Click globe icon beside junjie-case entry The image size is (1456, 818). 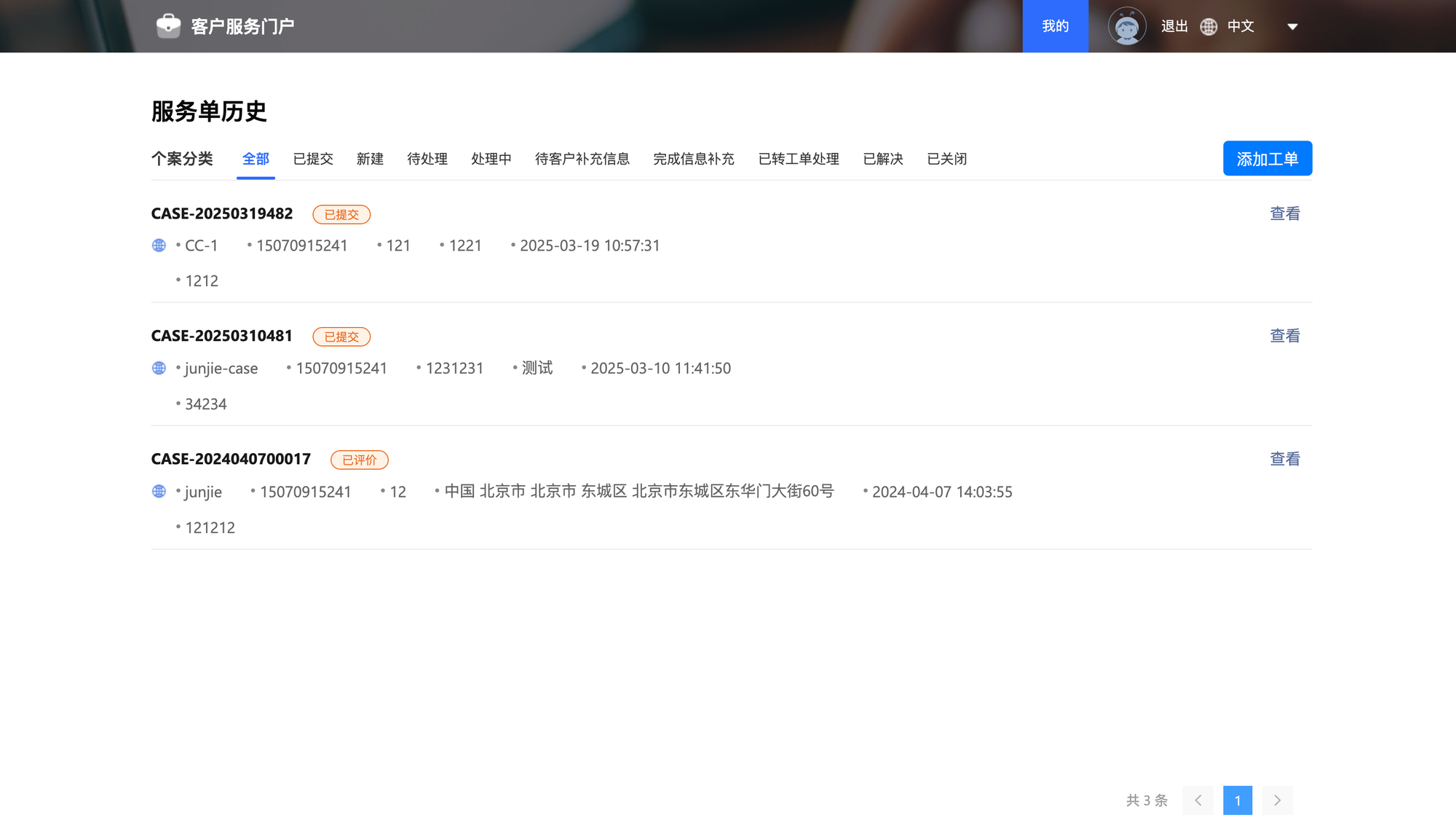click(159, 368)
